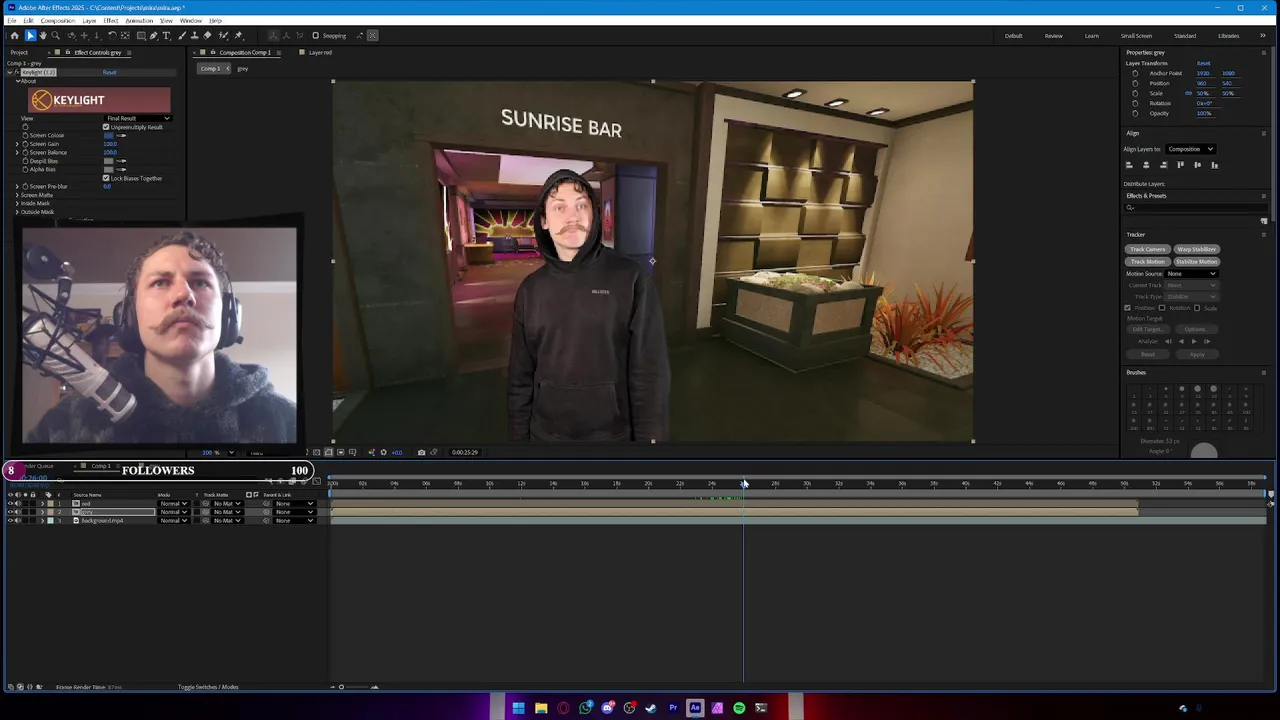Click the Stabilize Motion button
The height and width of the screenshot is (720, 1280).
pos(1196,261)
